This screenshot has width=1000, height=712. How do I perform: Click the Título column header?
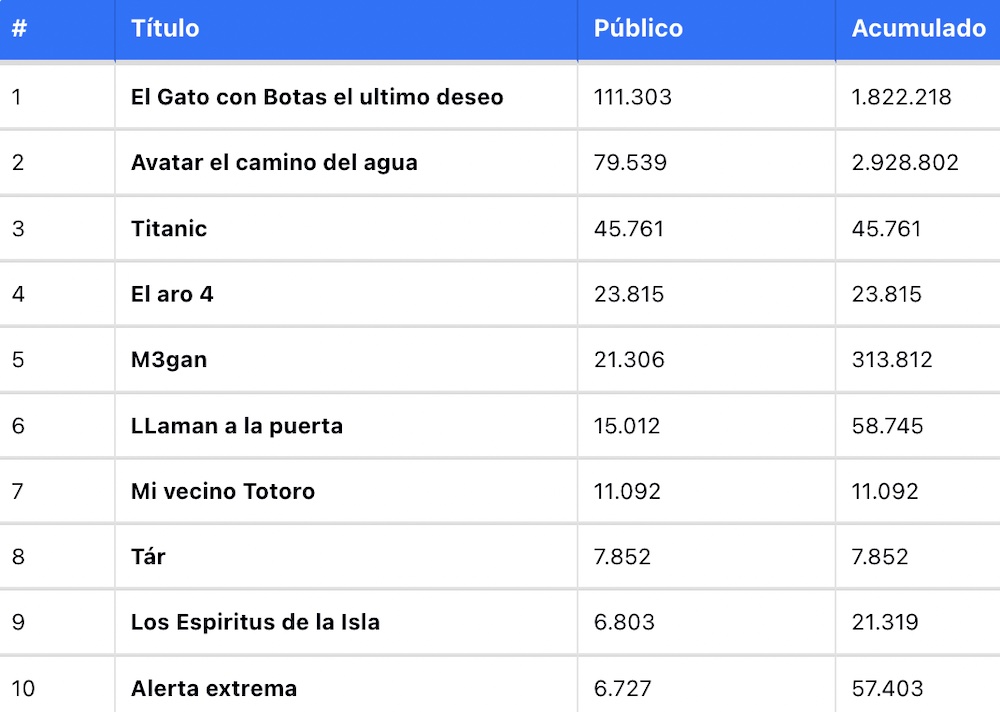tap(165, 28)
